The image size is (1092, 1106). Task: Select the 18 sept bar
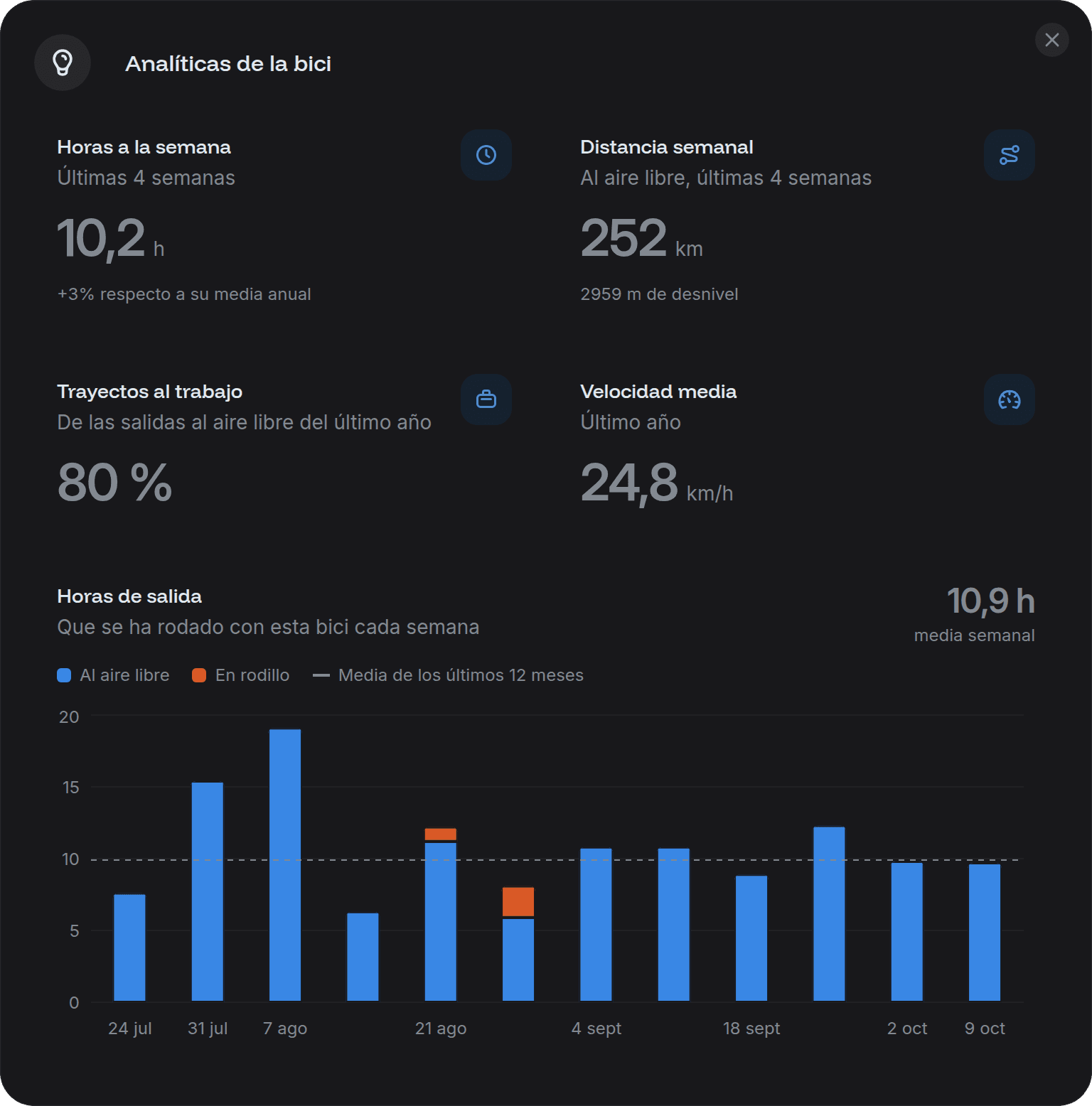751,938
